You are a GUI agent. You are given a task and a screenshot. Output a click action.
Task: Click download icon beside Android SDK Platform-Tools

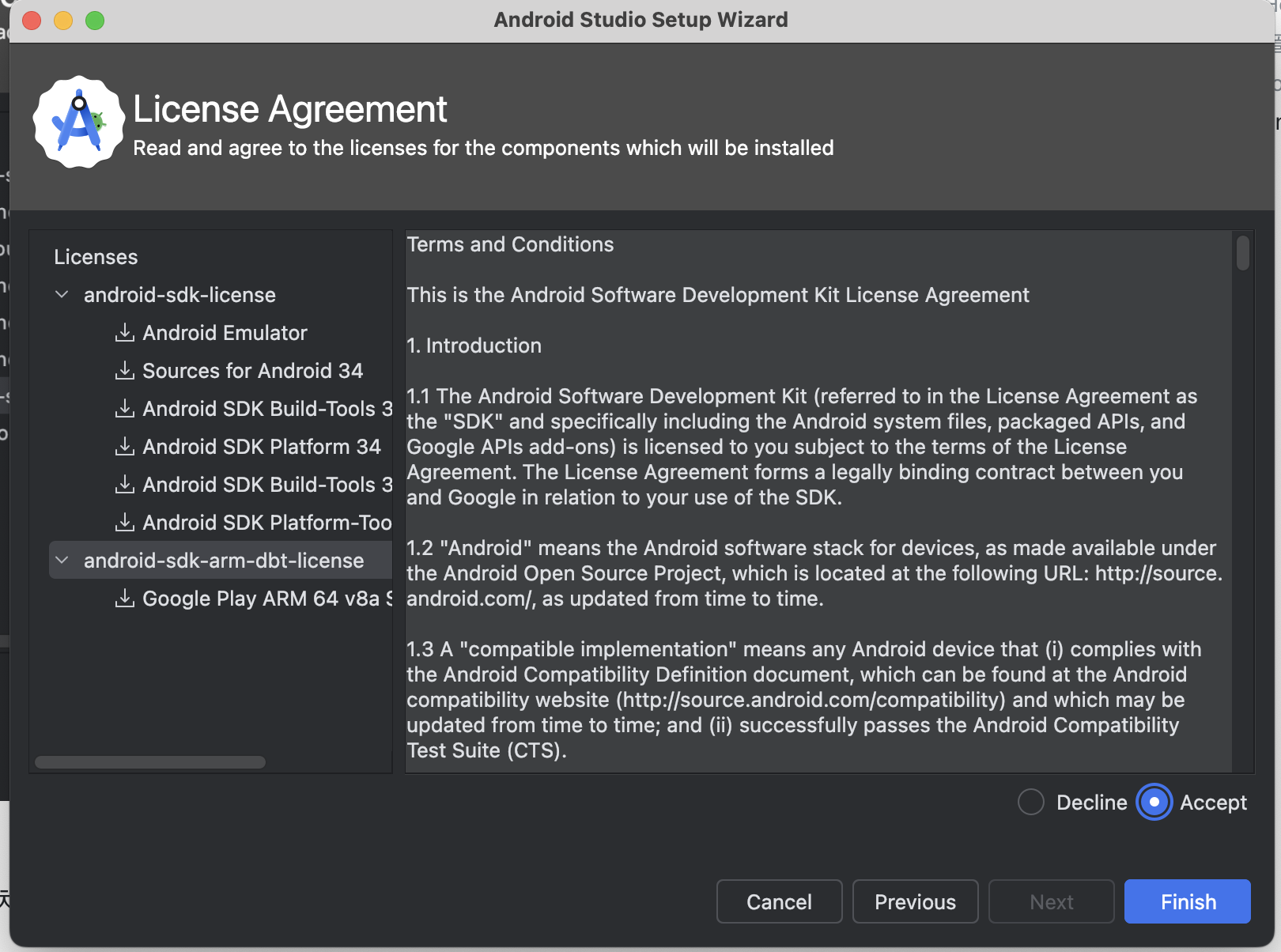click(125, 523)
